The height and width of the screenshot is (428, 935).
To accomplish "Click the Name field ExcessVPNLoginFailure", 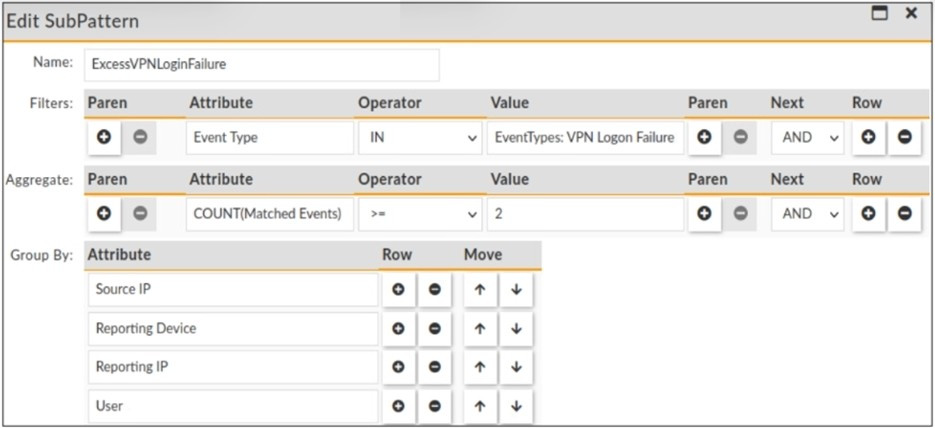I will [262, 64].
